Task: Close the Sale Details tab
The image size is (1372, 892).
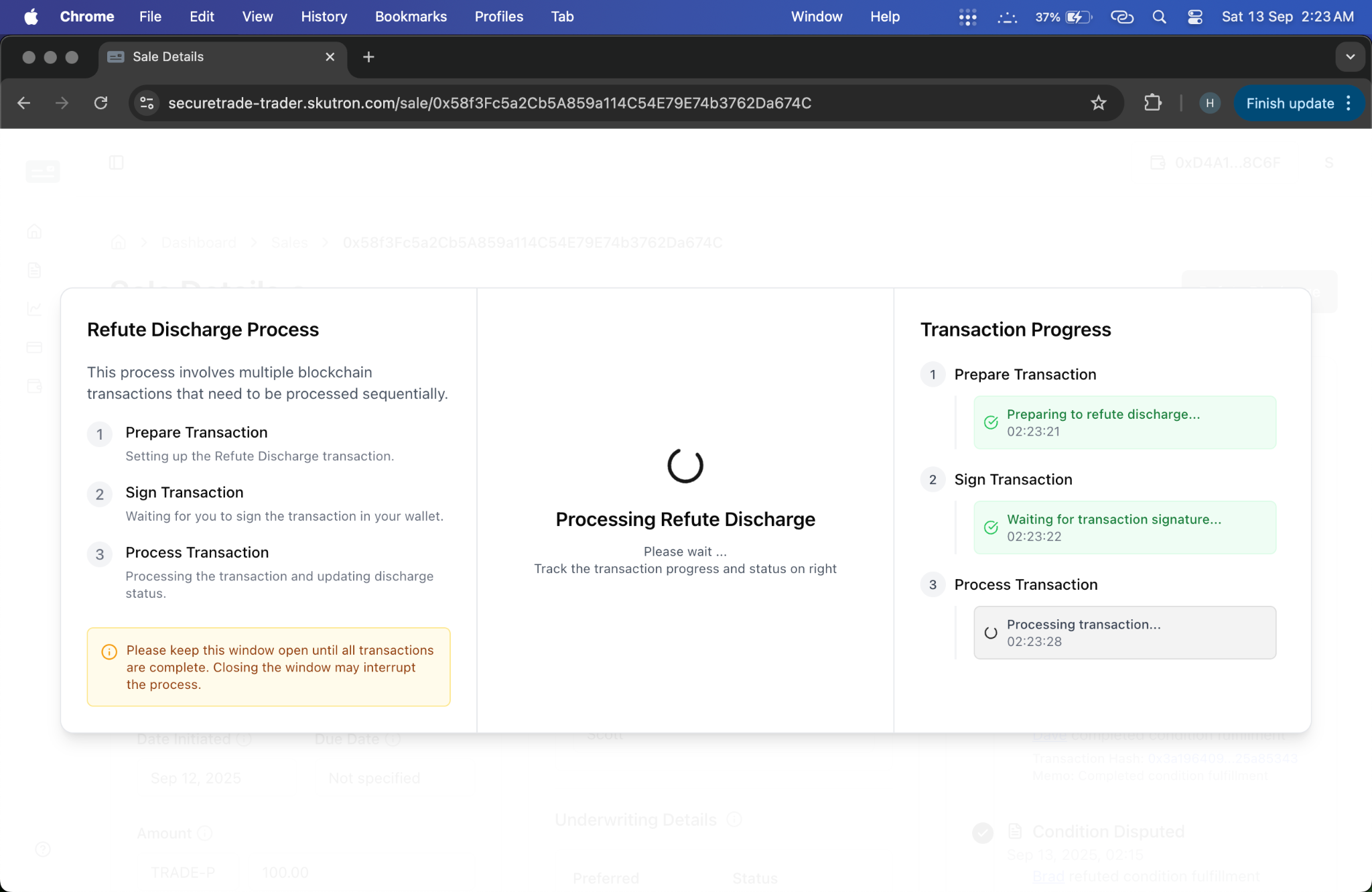Action: pos(330,57)
